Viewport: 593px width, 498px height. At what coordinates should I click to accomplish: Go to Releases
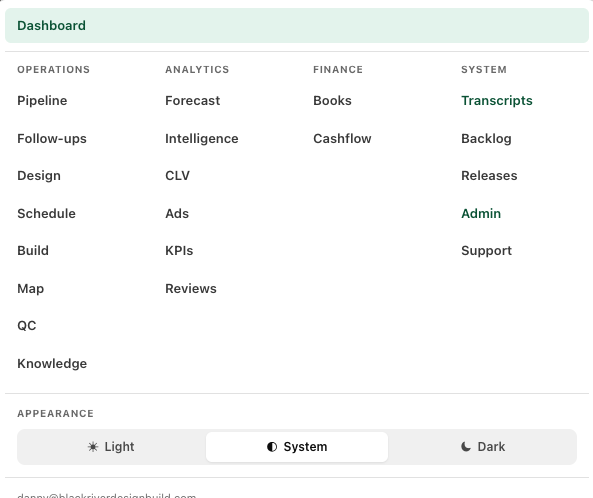click(489, 176)
